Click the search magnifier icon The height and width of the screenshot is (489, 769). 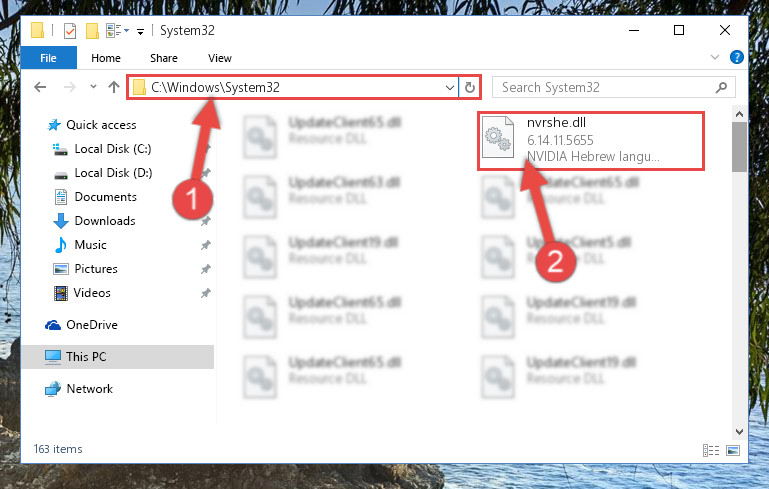[x=721, y=87]
